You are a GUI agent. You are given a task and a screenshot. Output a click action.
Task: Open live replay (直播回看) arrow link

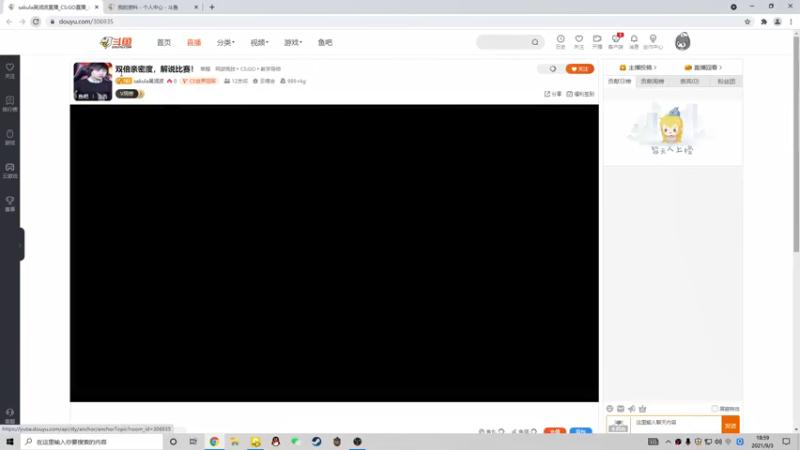pos(703,67)
